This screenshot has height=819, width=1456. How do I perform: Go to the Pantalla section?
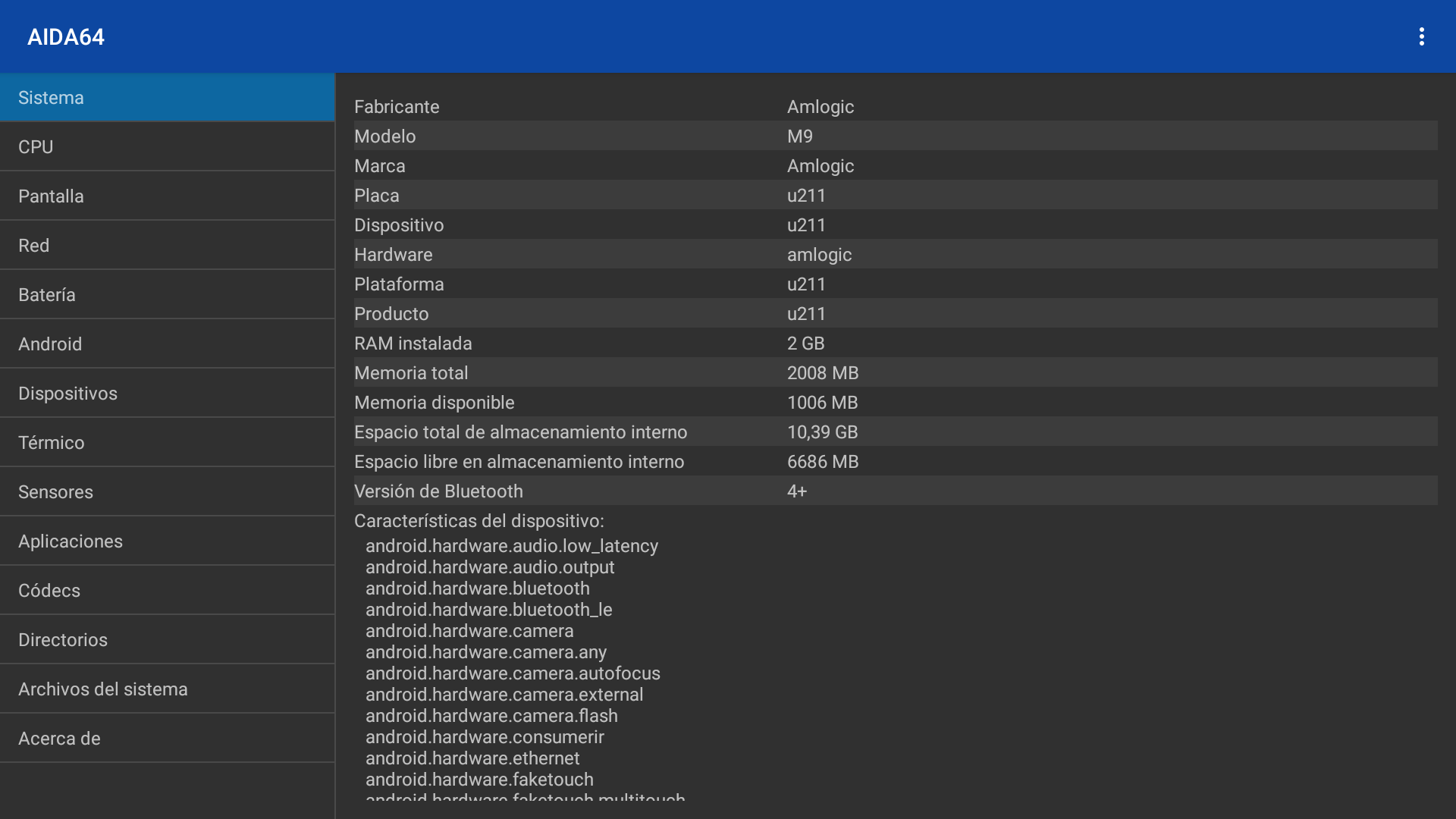(x=167, y=196)
